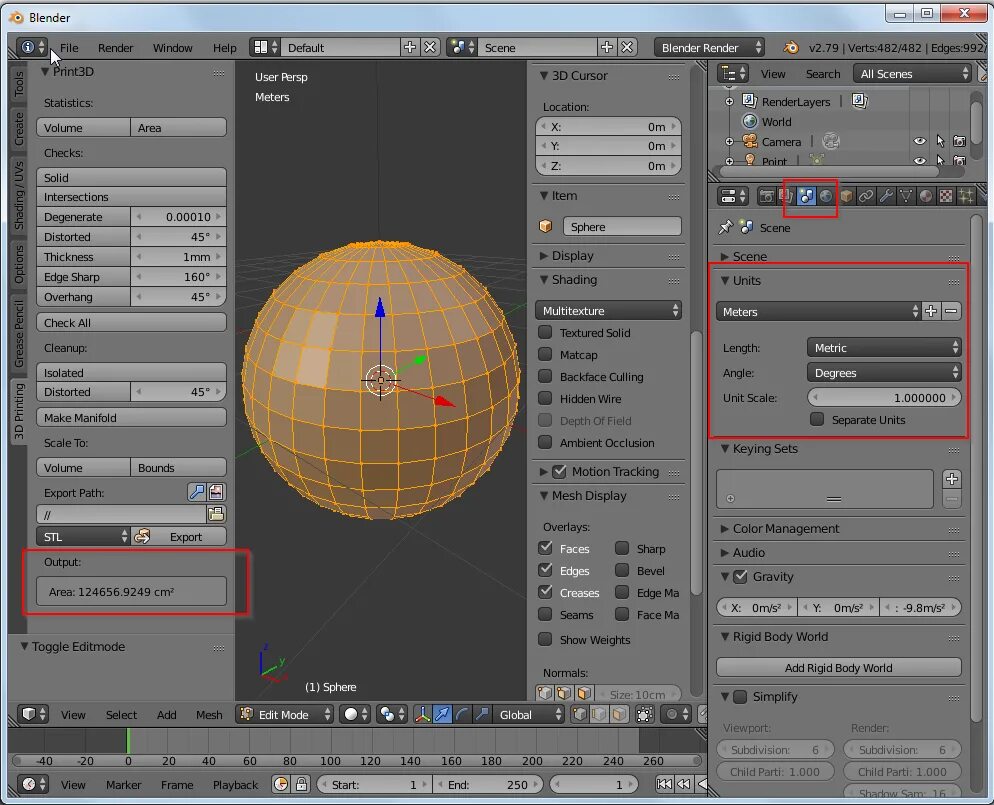The image size is (994, 805).
Task: Click the Make Manifold button
Action: [x=131, y=418]
